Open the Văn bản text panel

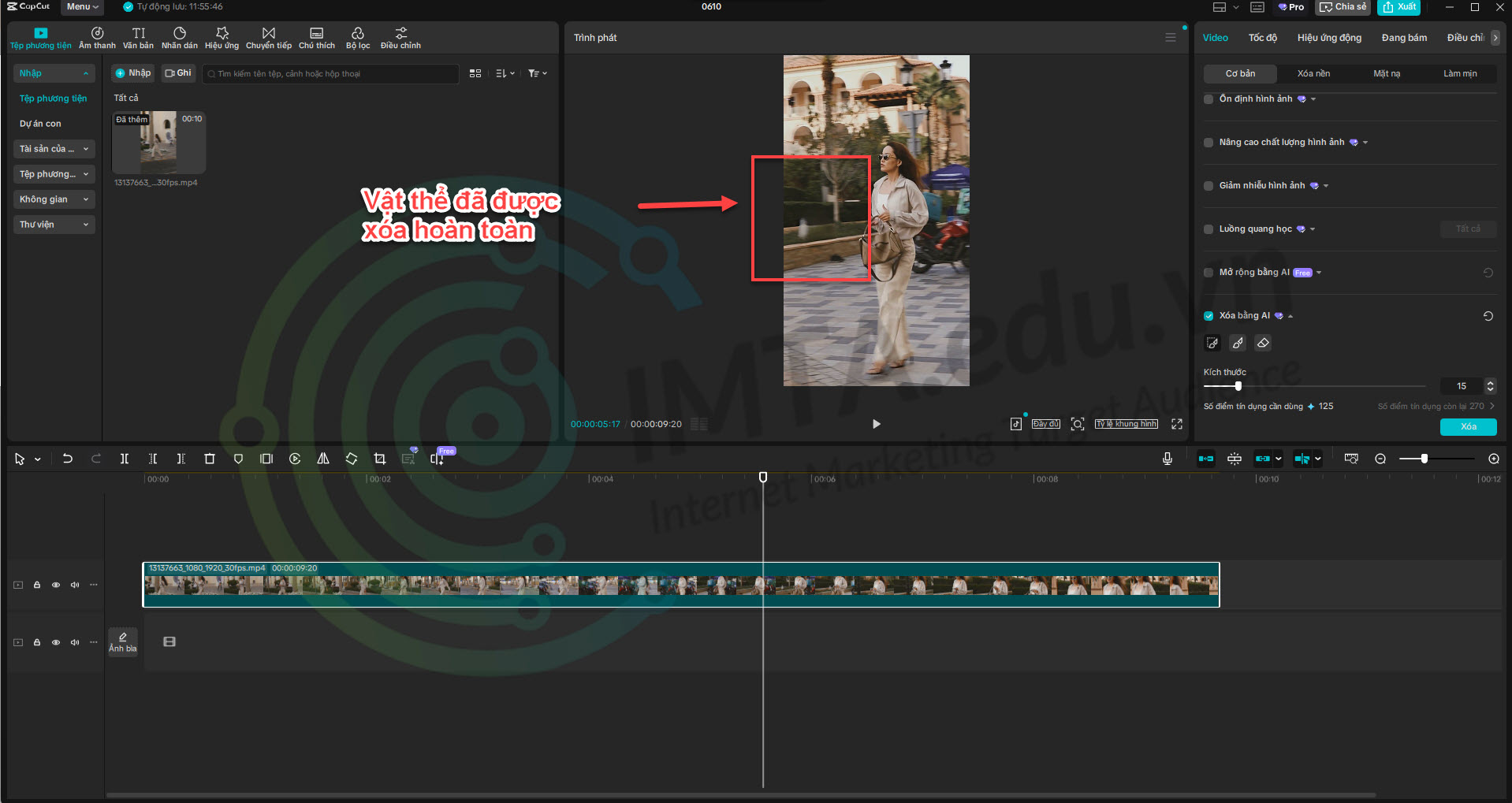pyautogui.click(x=138, y=38)
